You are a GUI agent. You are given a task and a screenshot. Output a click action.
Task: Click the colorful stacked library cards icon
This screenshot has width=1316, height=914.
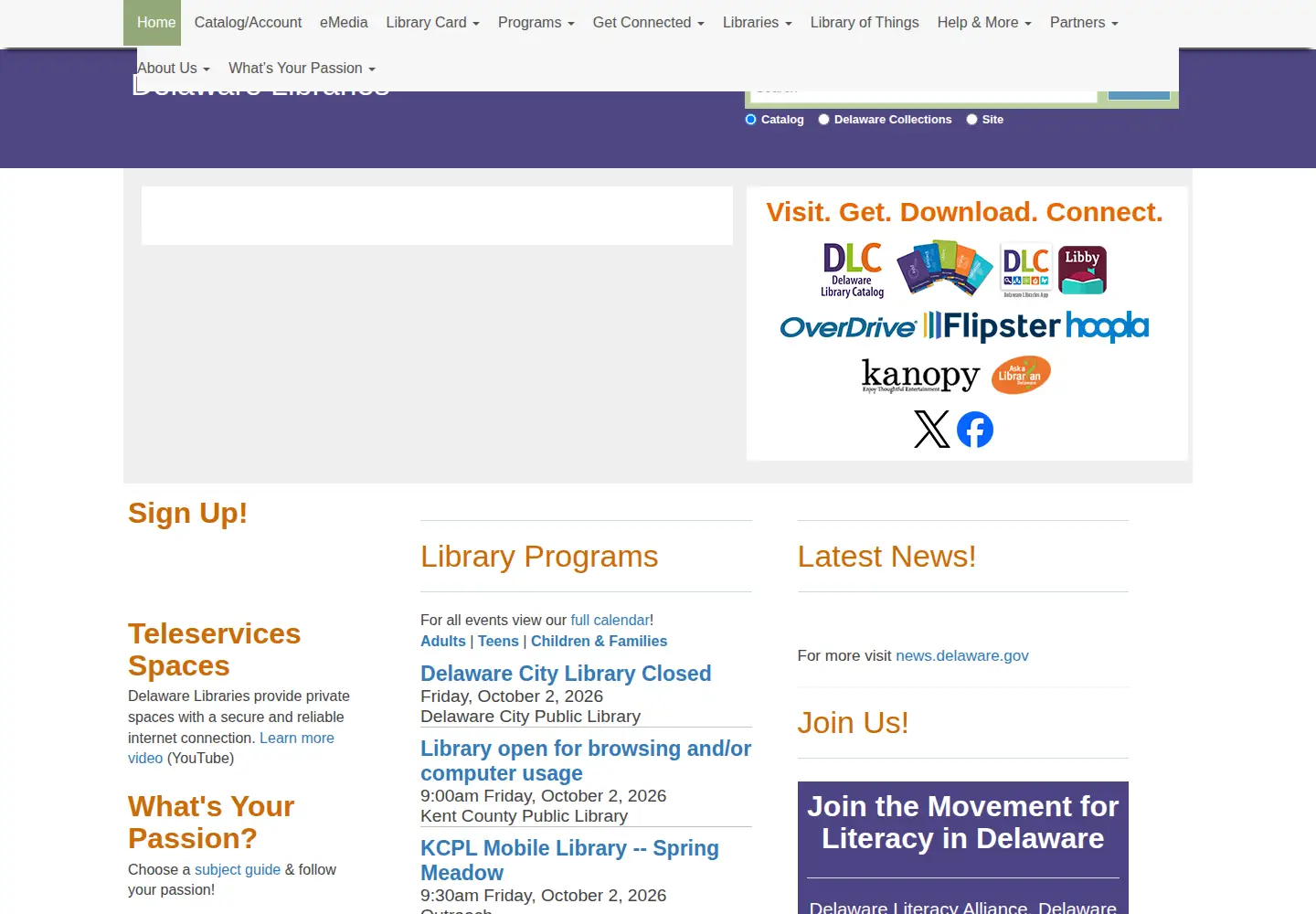point(944,268)
